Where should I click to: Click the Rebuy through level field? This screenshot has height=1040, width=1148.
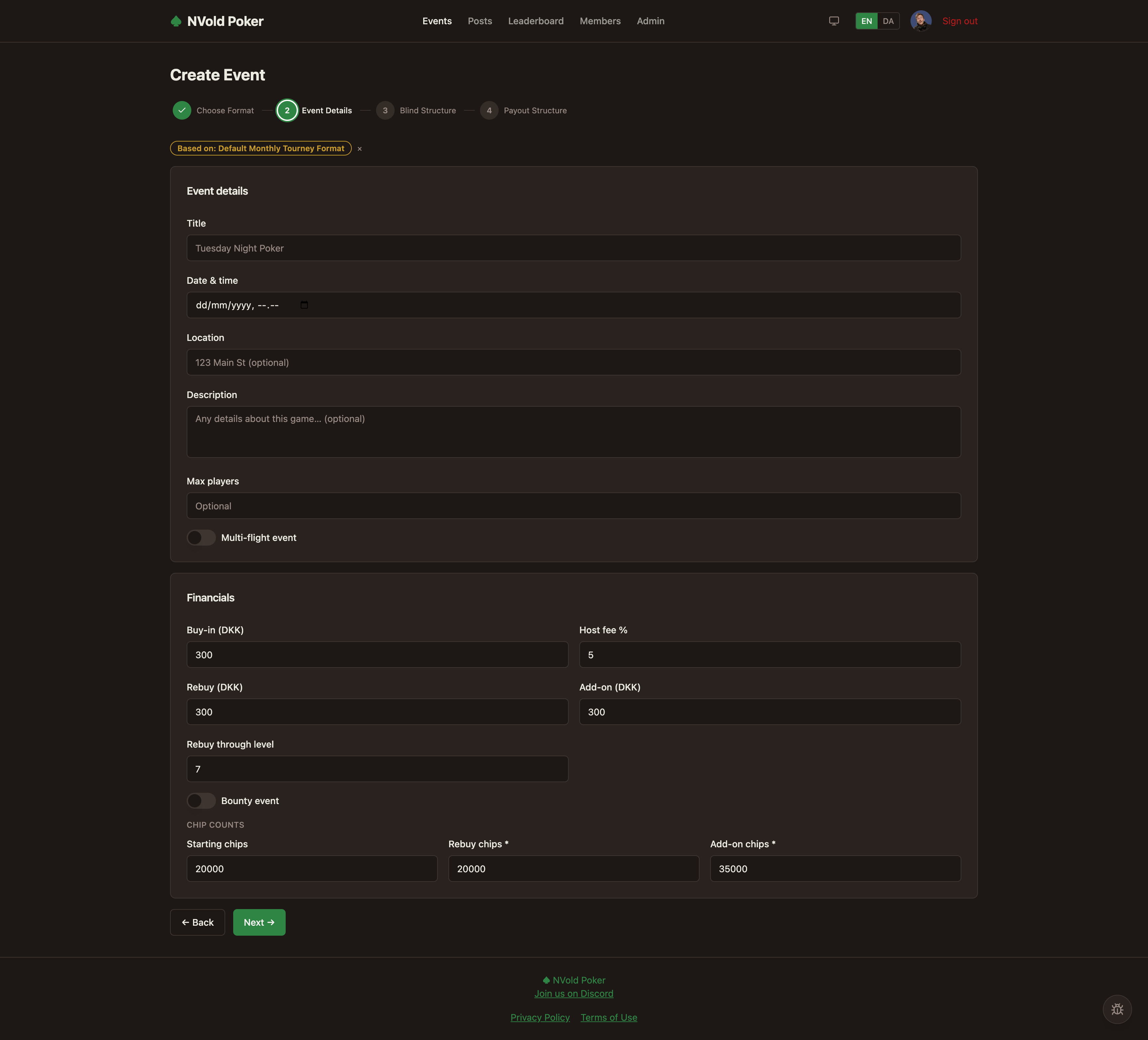(x=378, y=769)
